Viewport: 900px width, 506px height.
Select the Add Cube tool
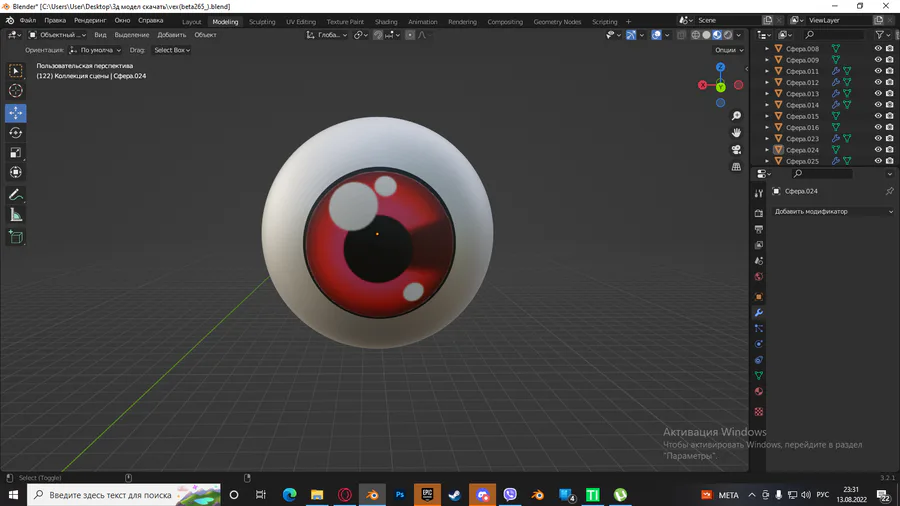click(x=15, y=237)
